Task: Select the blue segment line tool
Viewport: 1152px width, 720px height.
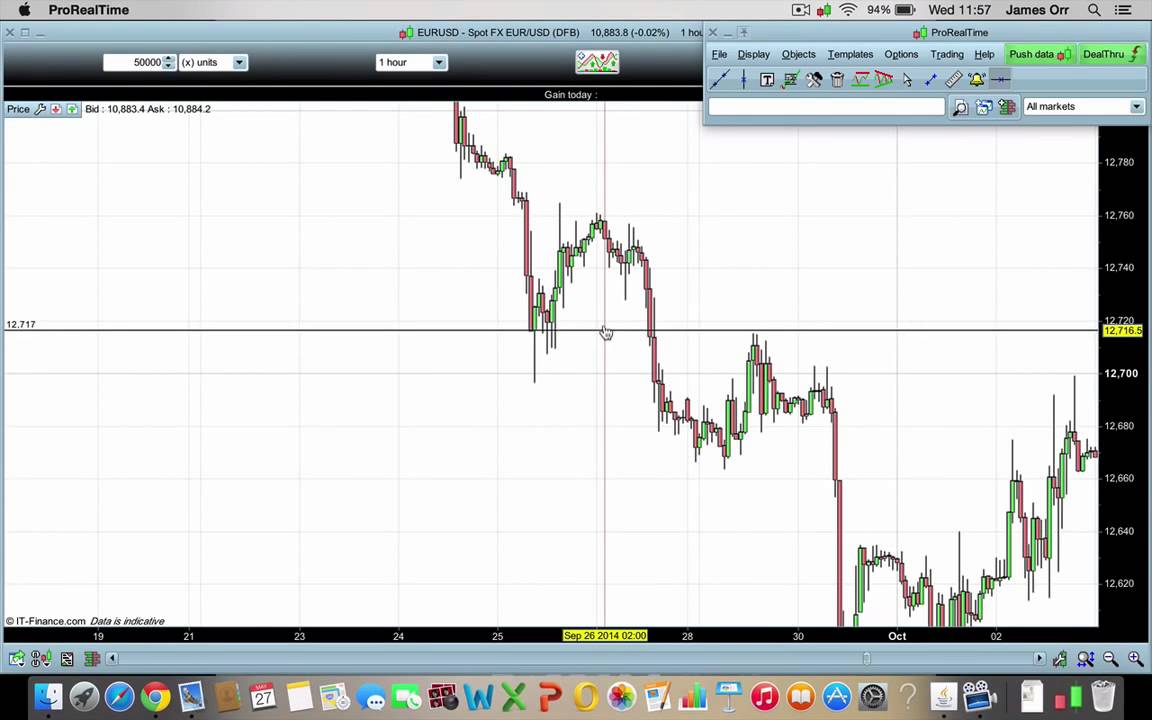Action: click(x=931, y=79)
